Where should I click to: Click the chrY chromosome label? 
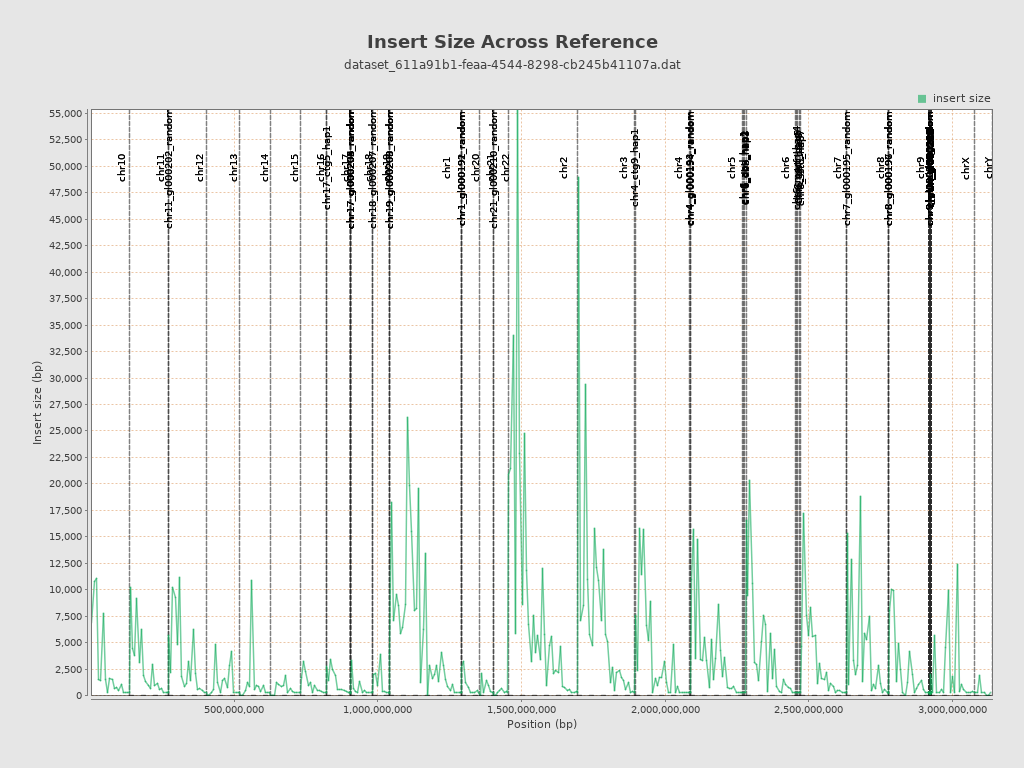point(989,167)
